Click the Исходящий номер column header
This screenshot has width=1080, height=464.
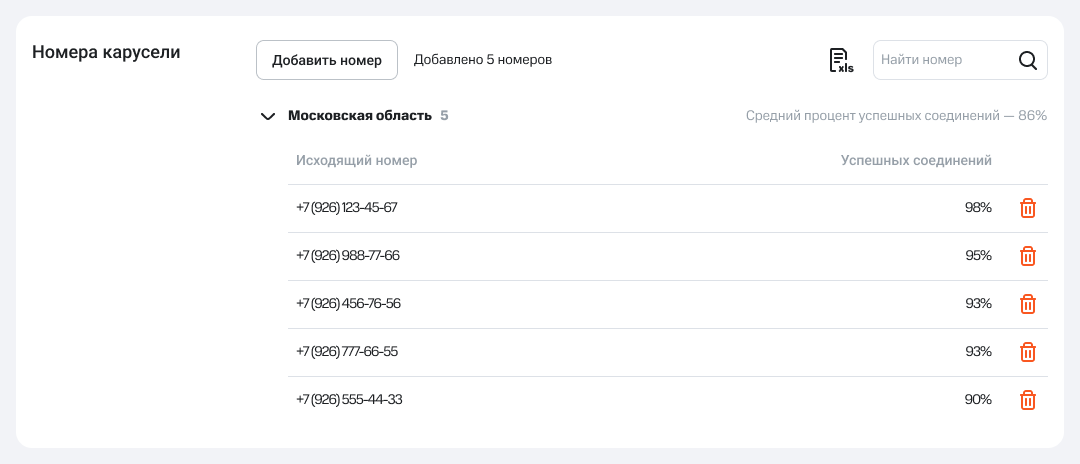[356, 160]
